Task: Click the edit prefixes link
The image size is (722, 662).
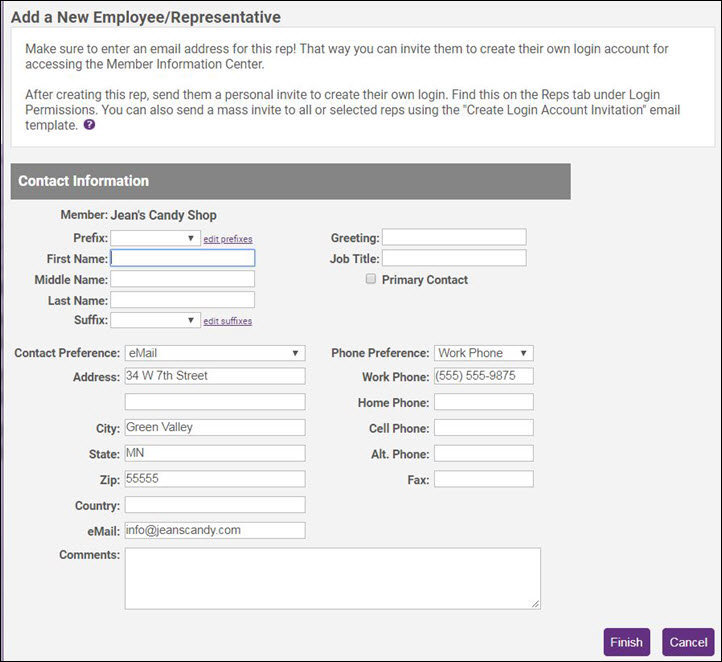Action: click(228, 239)
